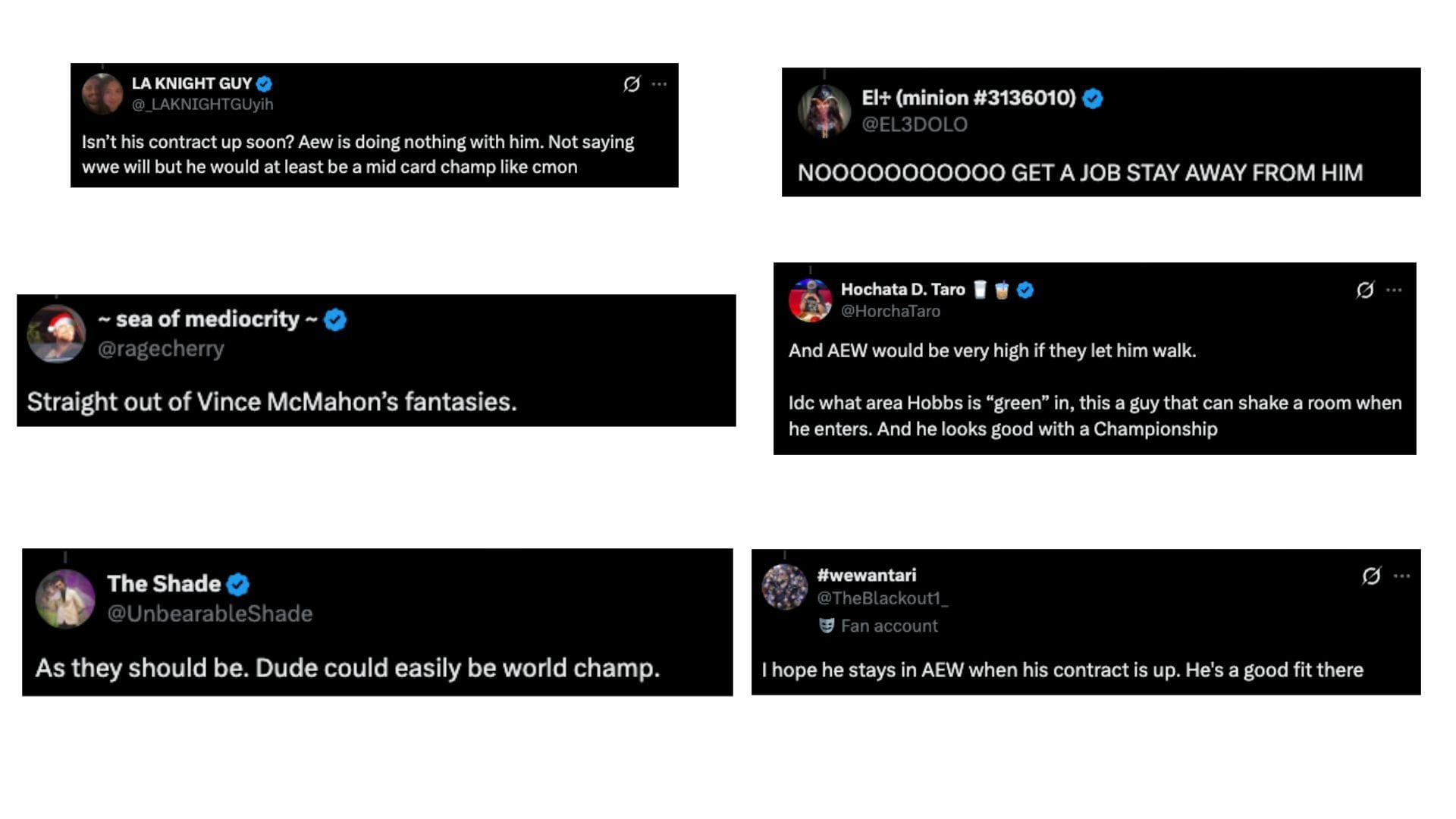The image size is (1456, 819).
Task: Click the @HorchaTaro username link
Action: [893, 311]
